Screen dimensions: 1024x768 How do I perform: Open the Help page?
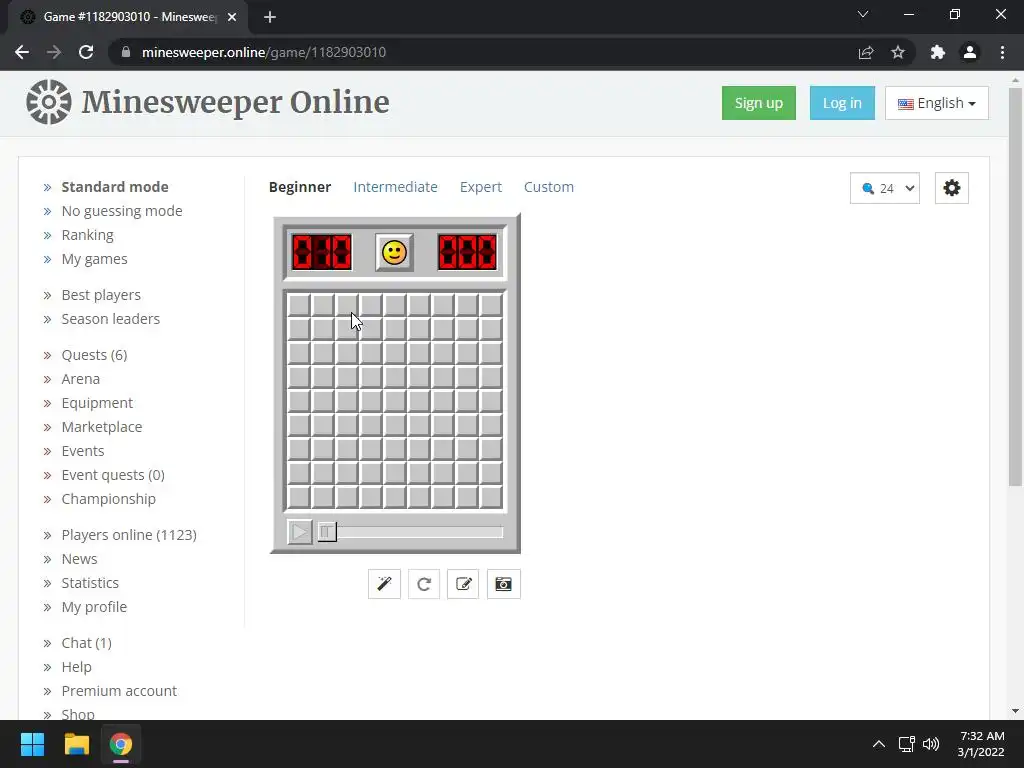click(x=76, y=667)
